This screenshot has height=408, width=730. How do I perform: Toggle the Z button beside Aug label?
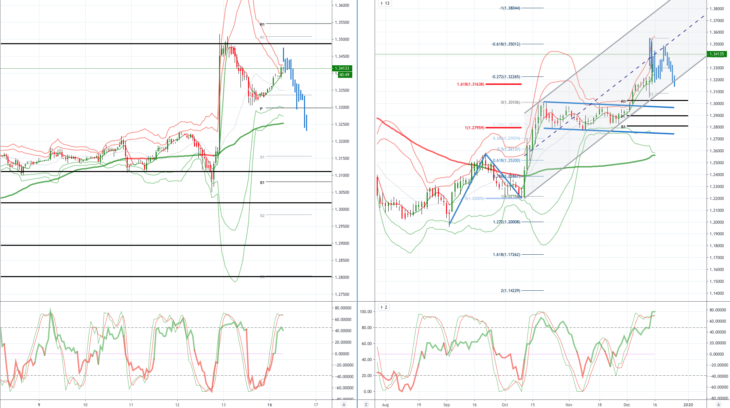coord(366,405)
